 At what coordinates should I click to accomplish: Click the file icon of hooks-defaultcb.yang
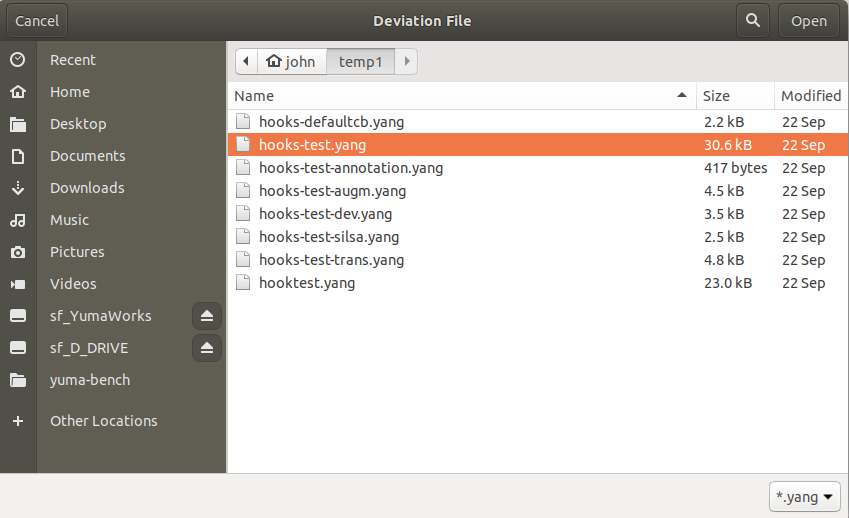click(x=243, y=121)
